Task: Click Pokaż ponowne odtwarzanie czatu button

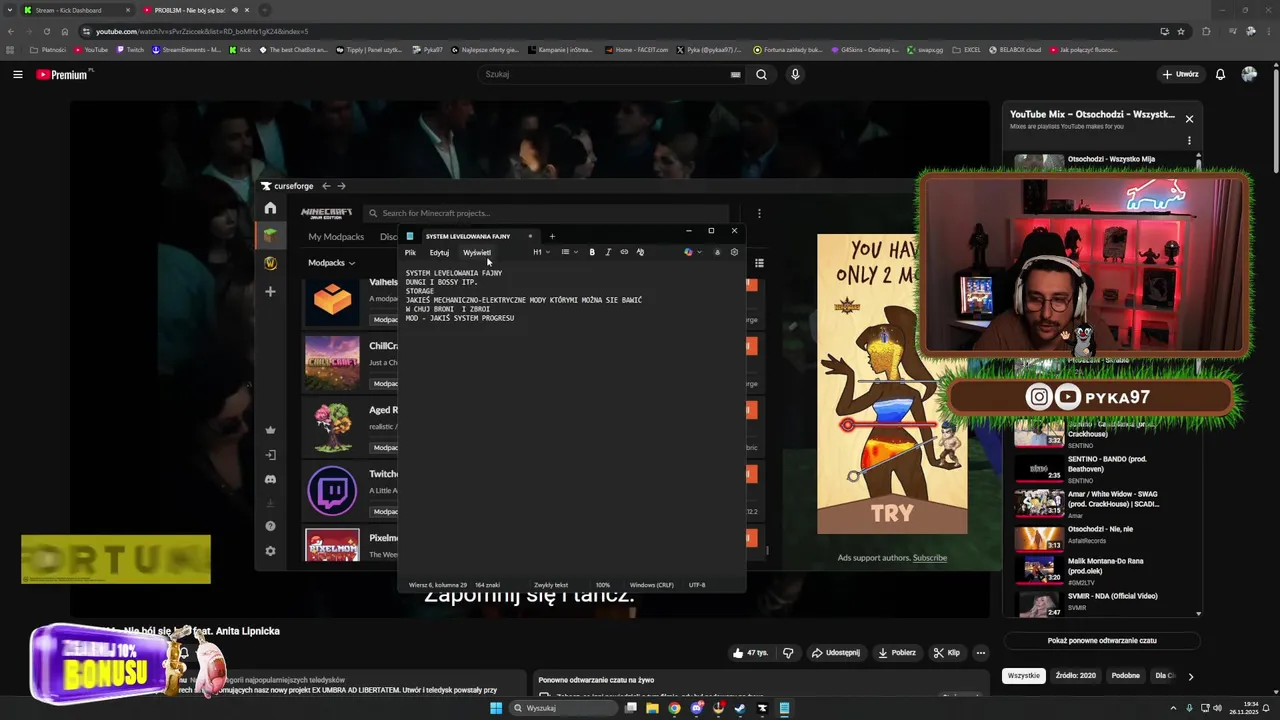Action: coord(1102,641)
